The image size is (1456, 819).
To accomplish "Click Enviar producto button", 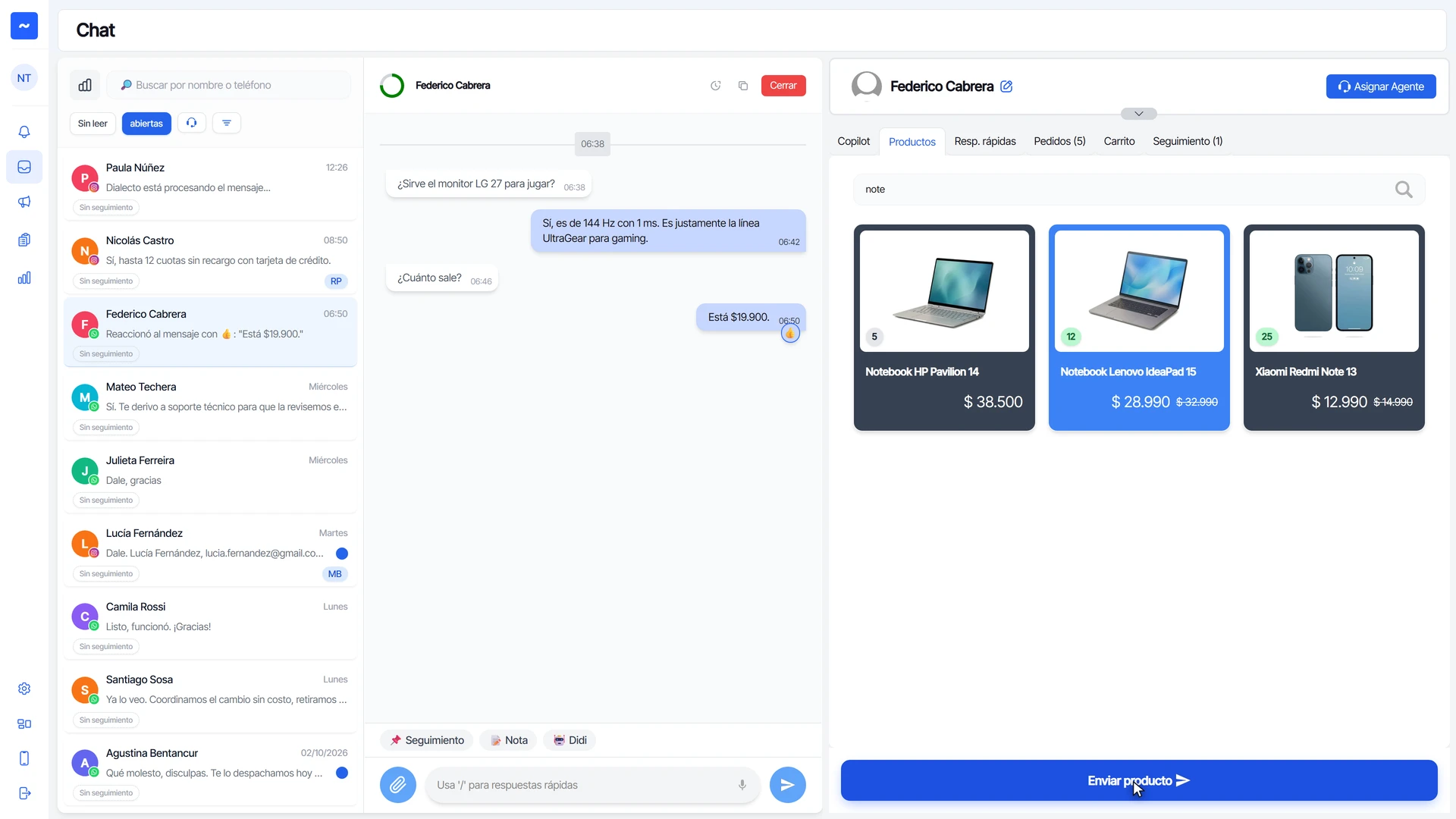I will pos(1139,780).
